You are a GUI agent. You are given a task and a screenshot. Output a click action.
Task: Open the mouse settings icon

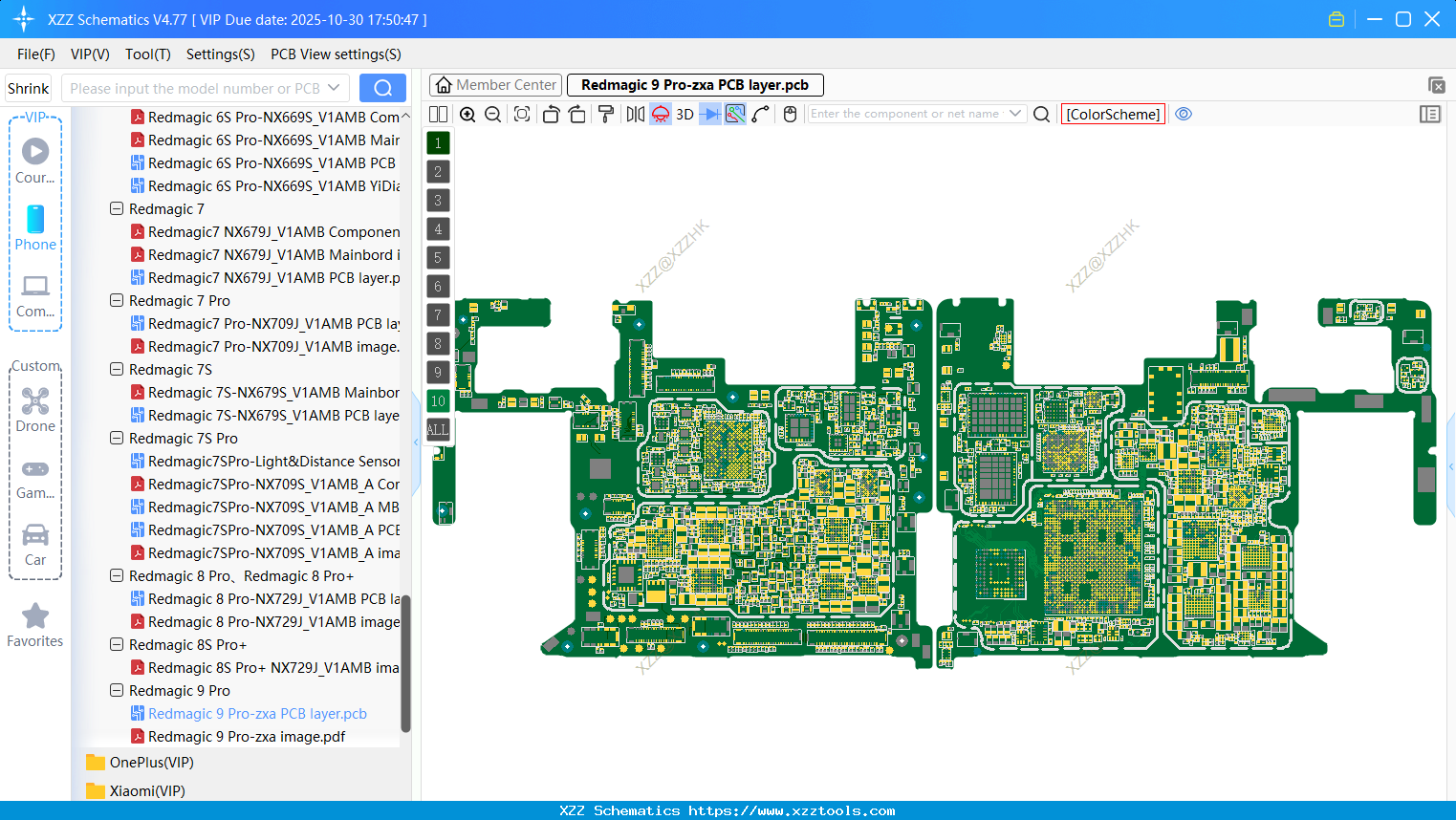pos(789,114)
